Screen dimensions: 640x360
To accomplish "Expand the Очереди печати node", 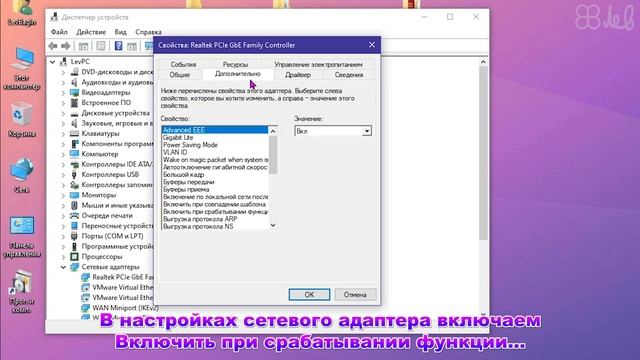I will pos(63,216).
